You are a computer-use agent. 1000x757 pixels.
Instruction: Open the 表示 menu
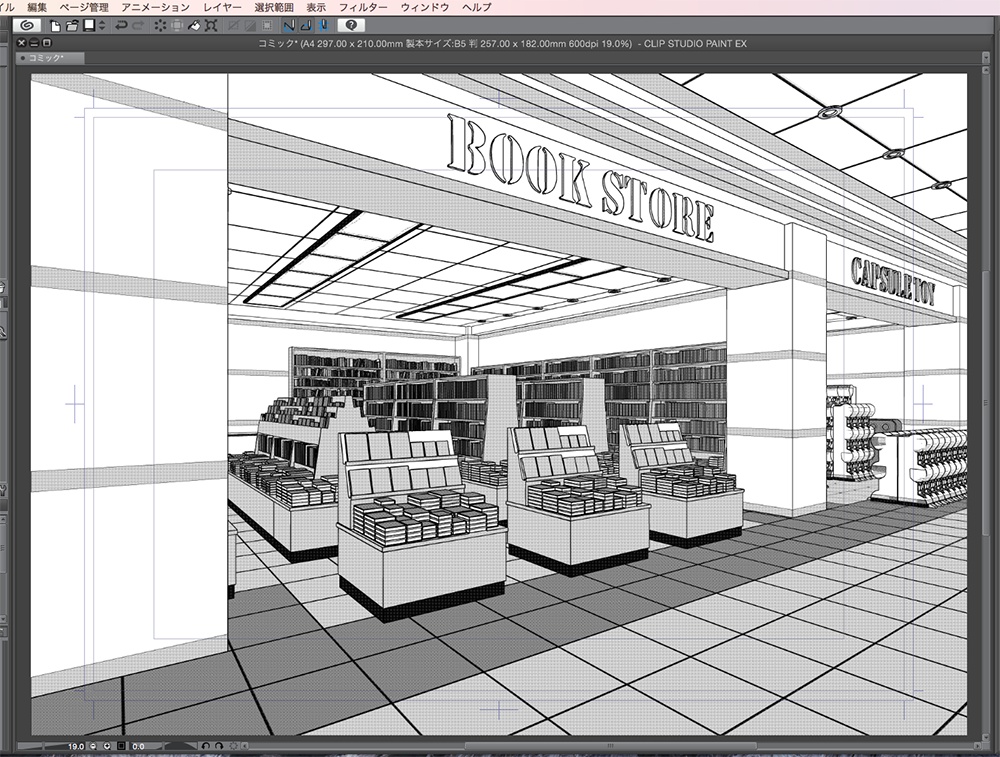pos(316,7)
